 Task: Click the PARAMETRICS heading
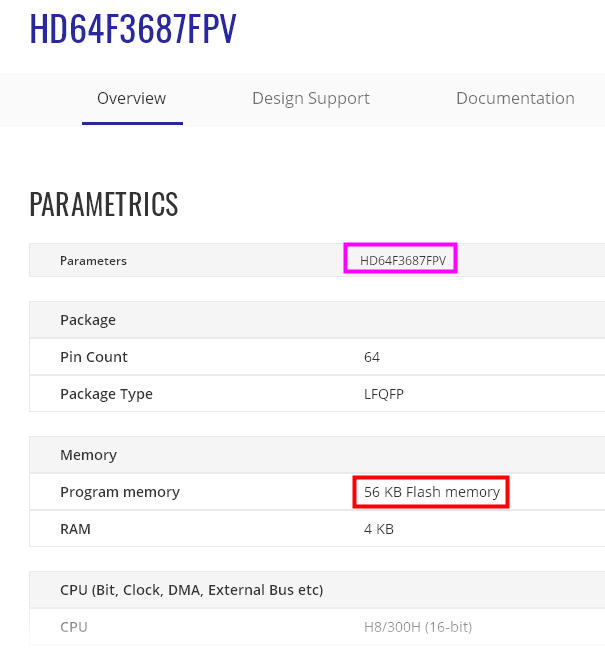104,205
